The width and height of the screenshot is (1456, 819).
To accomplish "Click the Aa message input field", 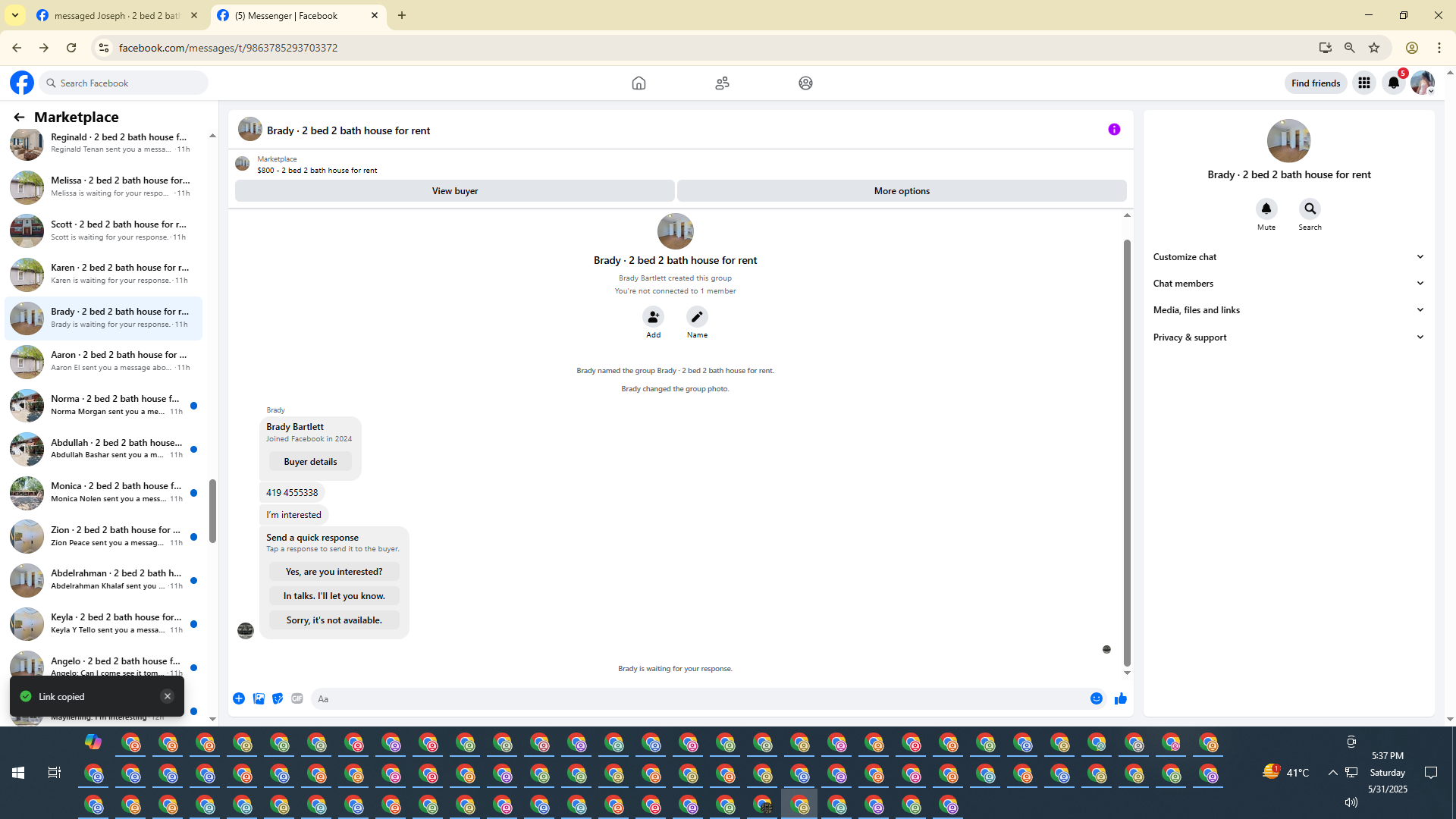I will tap(698, 698).
